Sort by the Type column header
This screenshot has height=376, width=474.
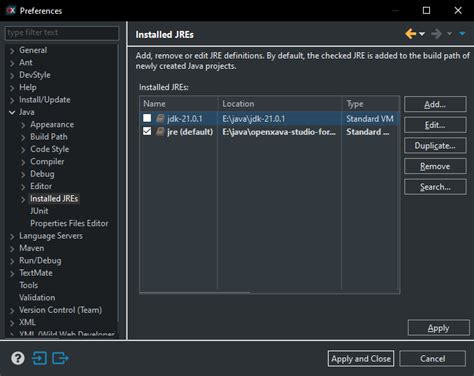[370, 104]
